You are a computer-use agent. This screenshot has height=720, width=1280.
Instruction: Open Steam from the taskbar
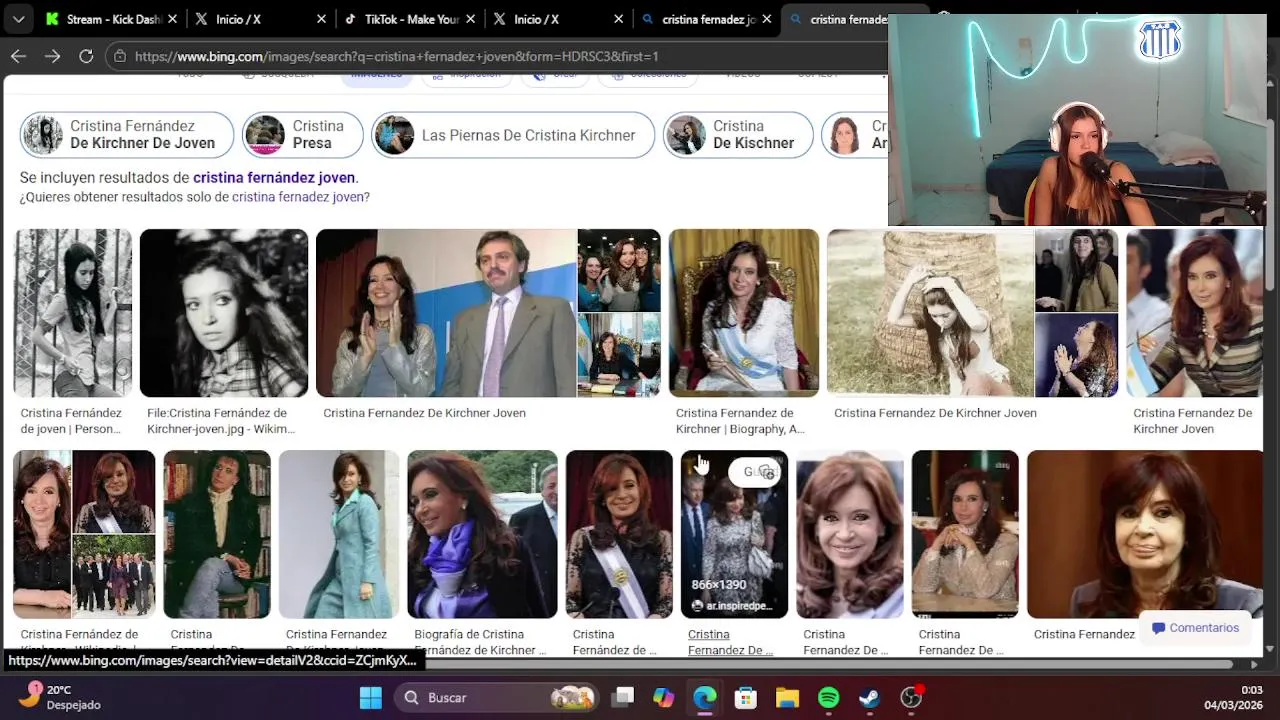click(870, 698)
